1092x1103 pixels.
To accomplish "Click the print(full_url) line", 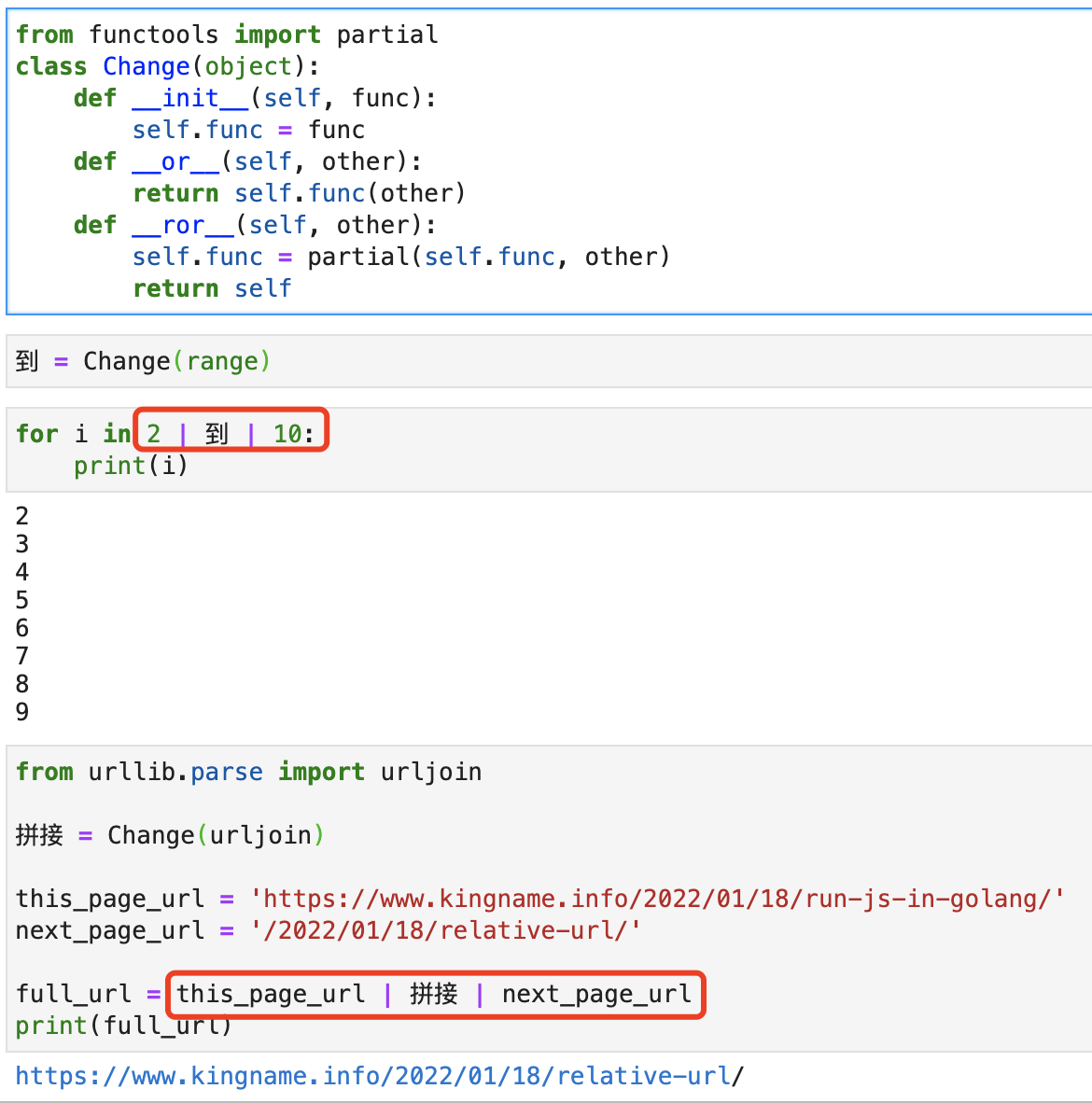I will (x=124, y=1026).
